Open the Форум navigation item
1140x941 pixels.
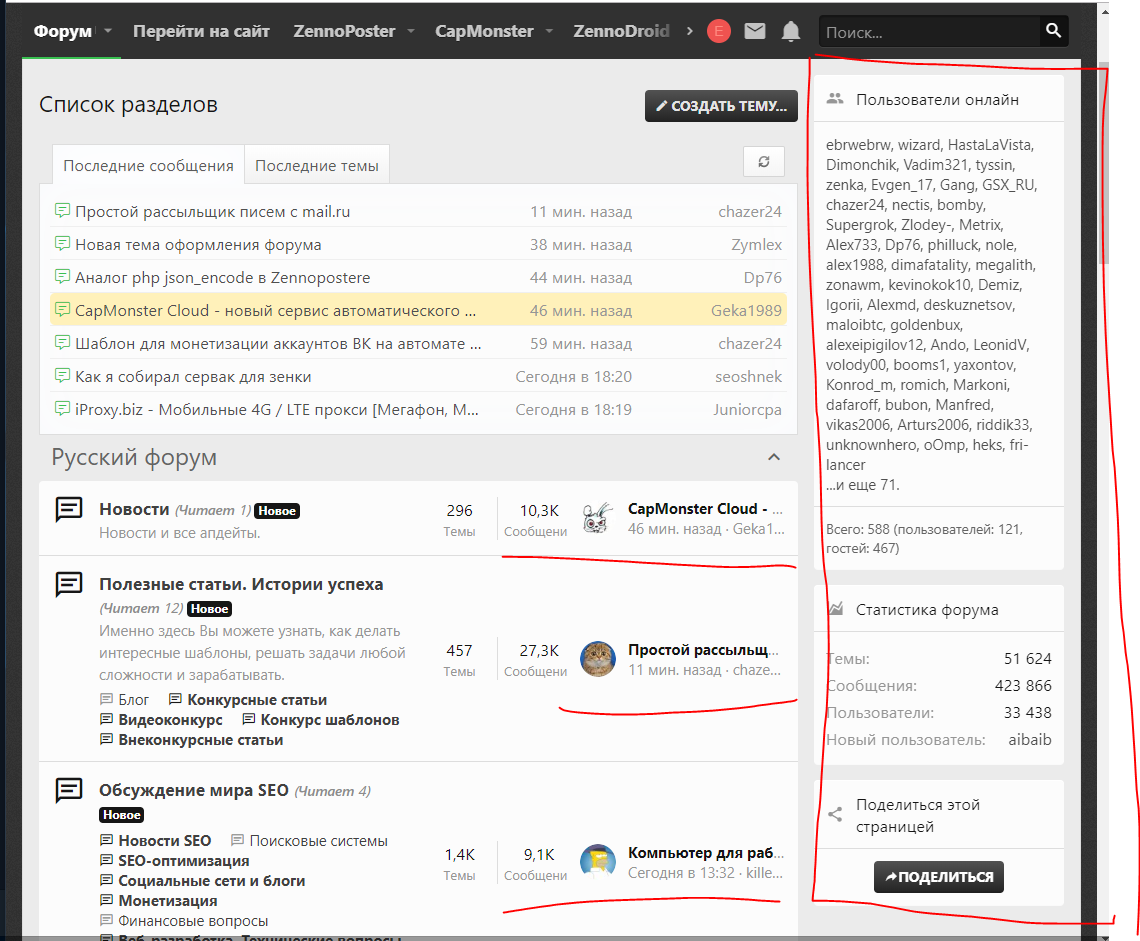pyautogui.click(x=63, y=31)
